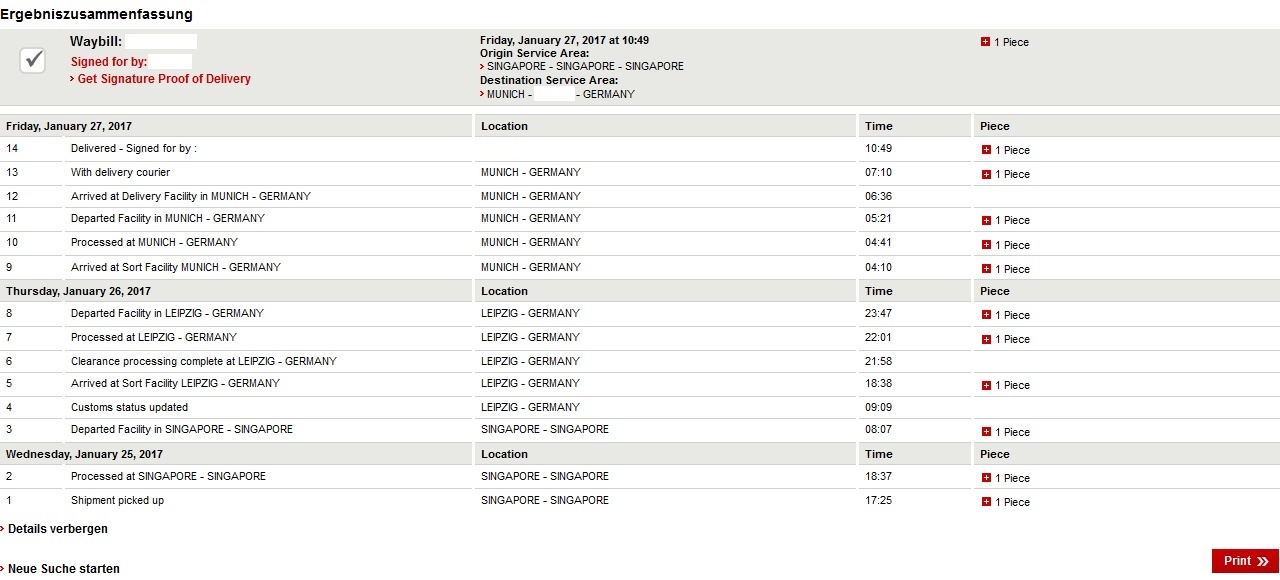Click plus icon for Processed at MUNICH row
Viewport: 1280px width, 580px height.
(x=986, y=245)
